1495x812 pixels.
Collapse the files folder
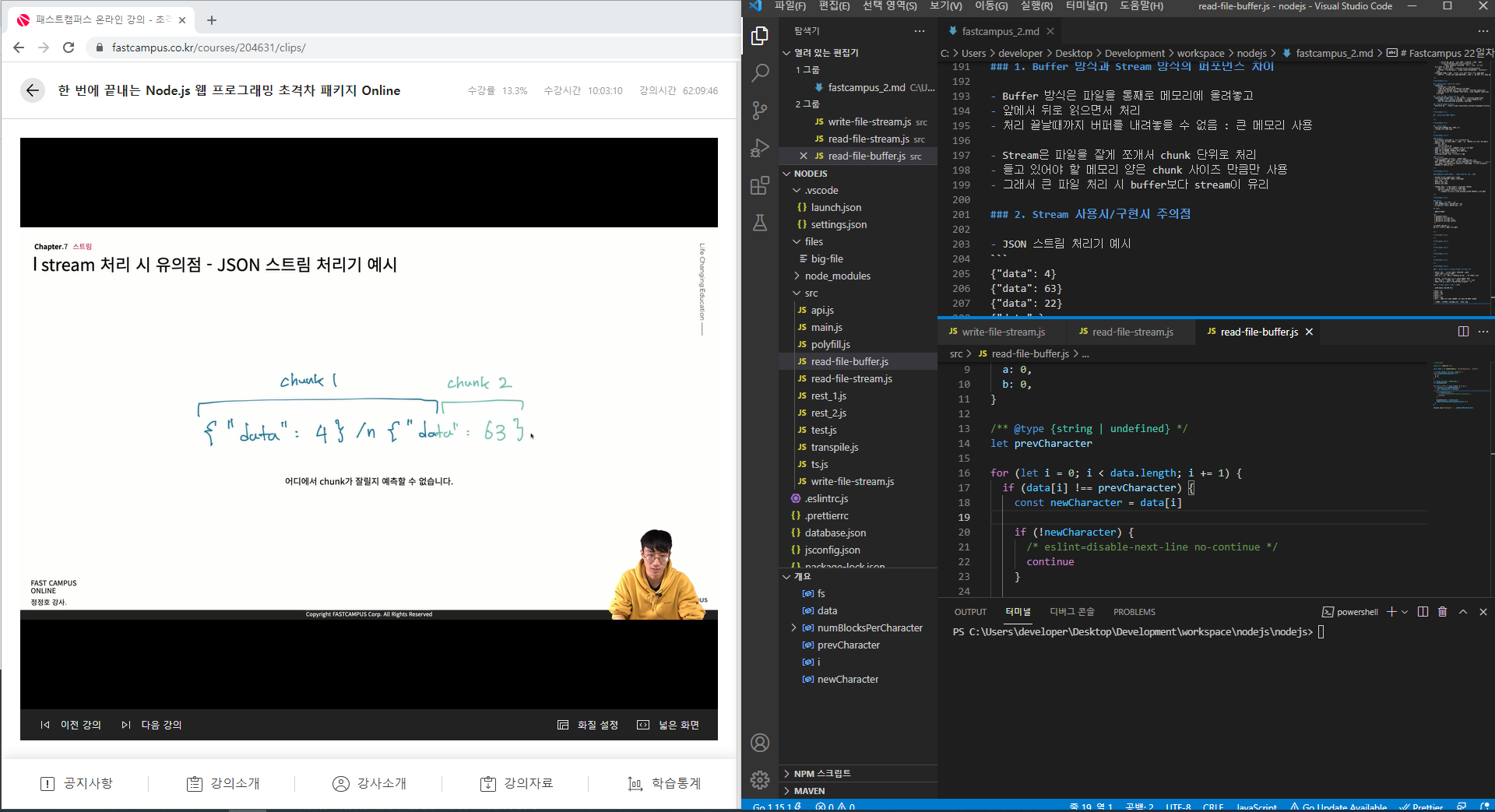tap(858, 241)
